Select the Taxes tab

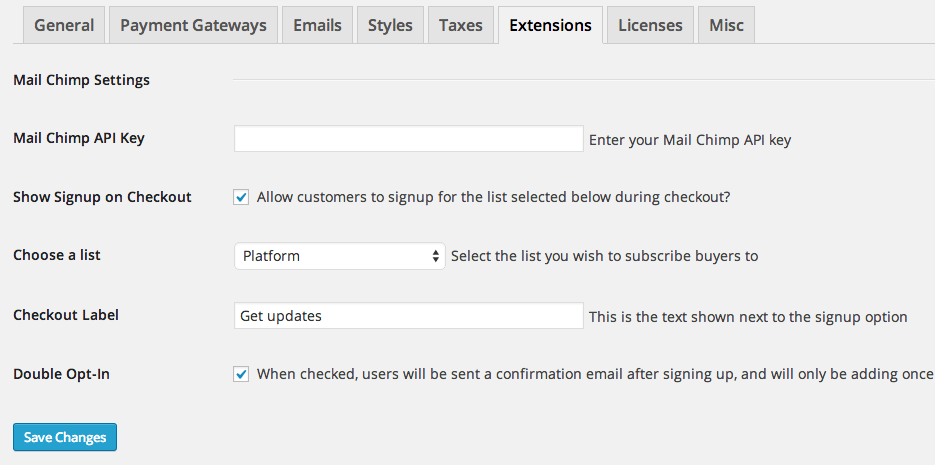[x=460, y=25]
